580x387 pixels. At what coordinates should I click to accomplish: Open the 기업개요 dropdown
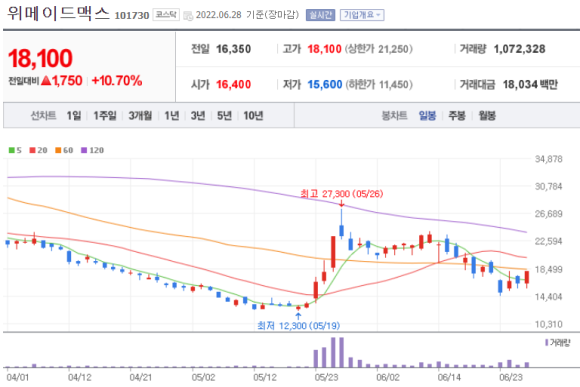tap(362, 15)
